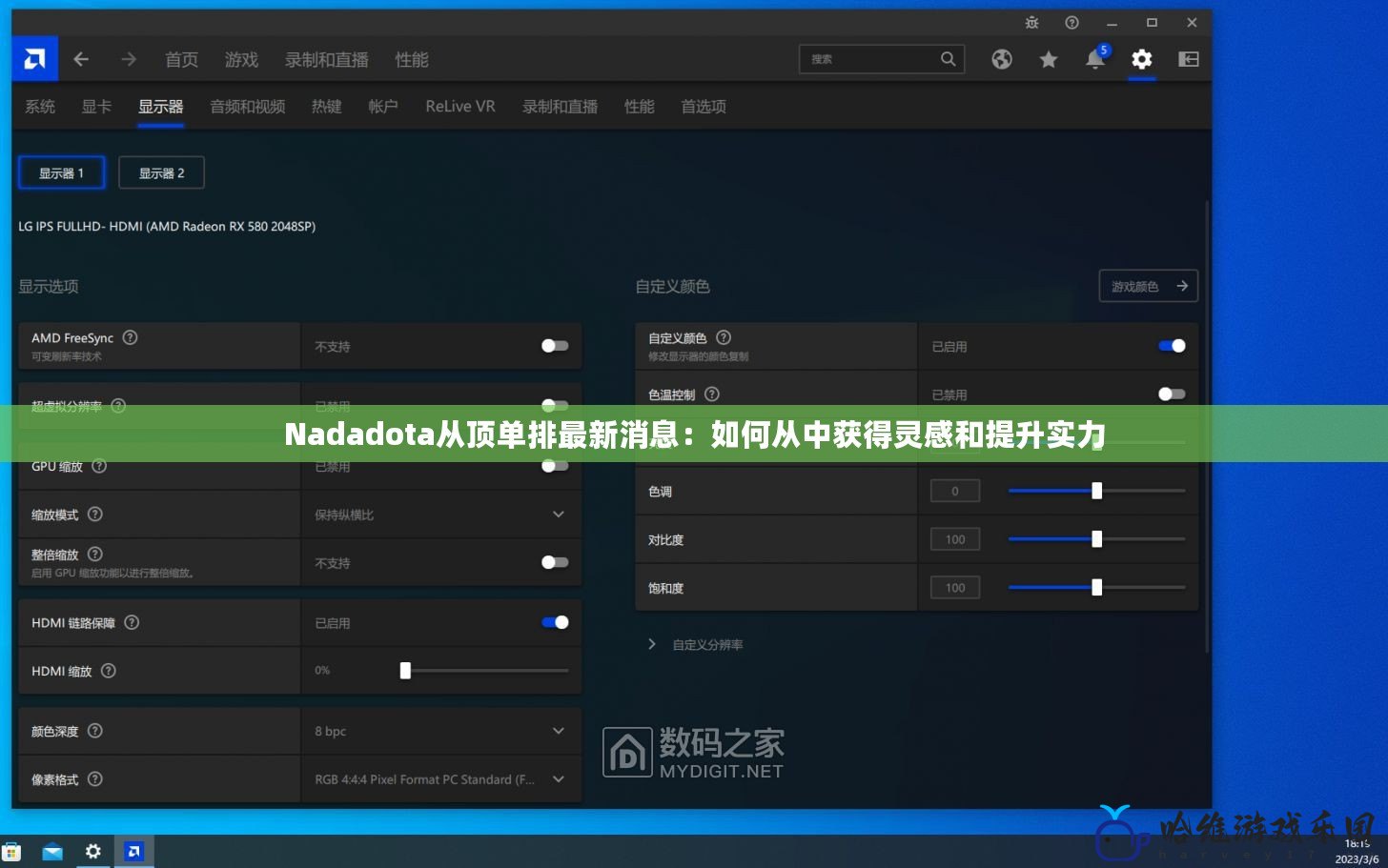This screenshot has width=1388, height=868.
Task: Enable 色温控制 switch
Action: (x=1172, y=394)
